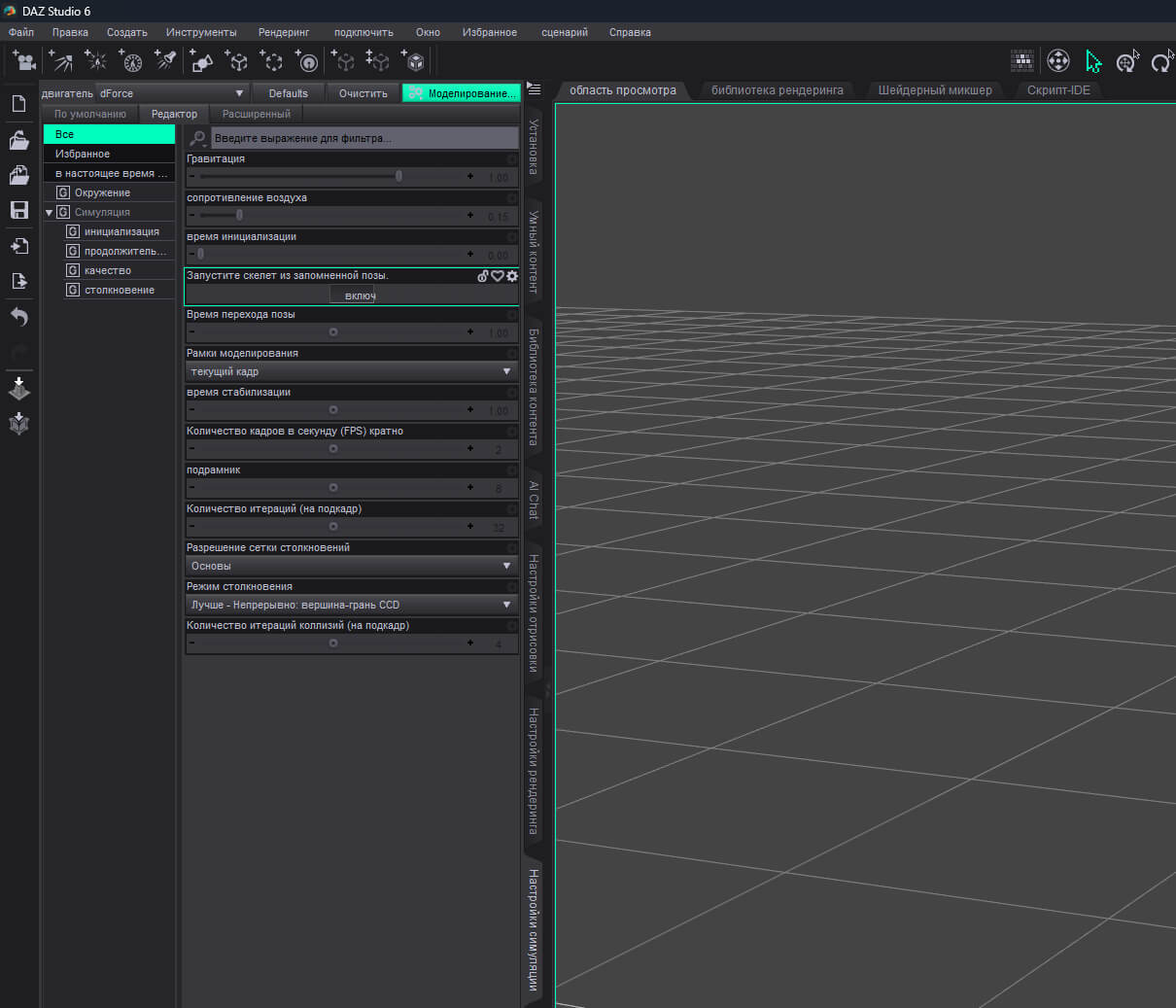
Task: Click the Merge file folder icon
Action: pos(18,175)
